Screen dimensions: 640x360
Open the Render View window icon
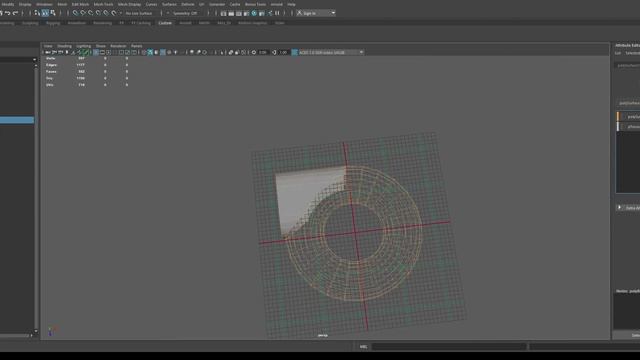point(223,13)
